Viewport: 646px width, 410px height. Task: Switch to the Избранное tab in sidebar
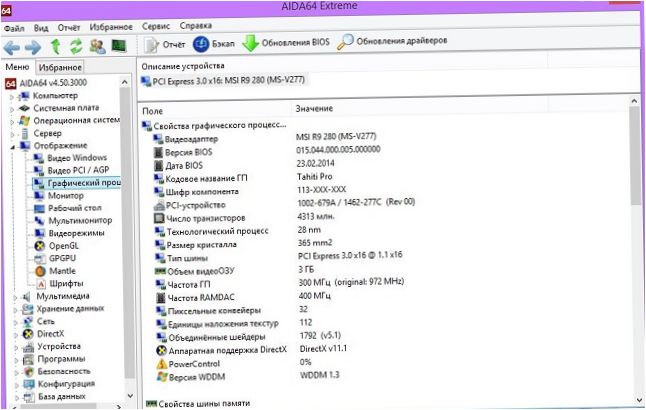(x=60, y=67)
